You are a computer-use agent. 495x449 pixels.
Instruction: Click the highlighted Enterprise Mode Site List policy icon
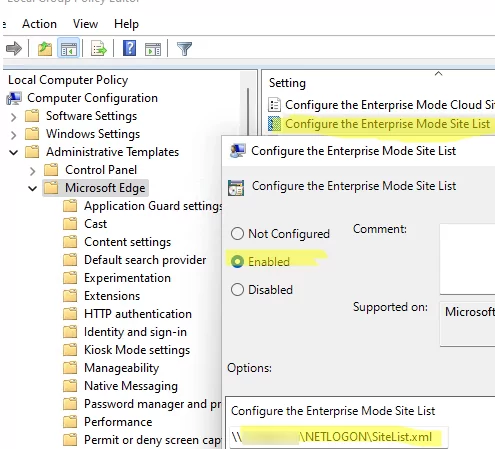tap(274, 124)
